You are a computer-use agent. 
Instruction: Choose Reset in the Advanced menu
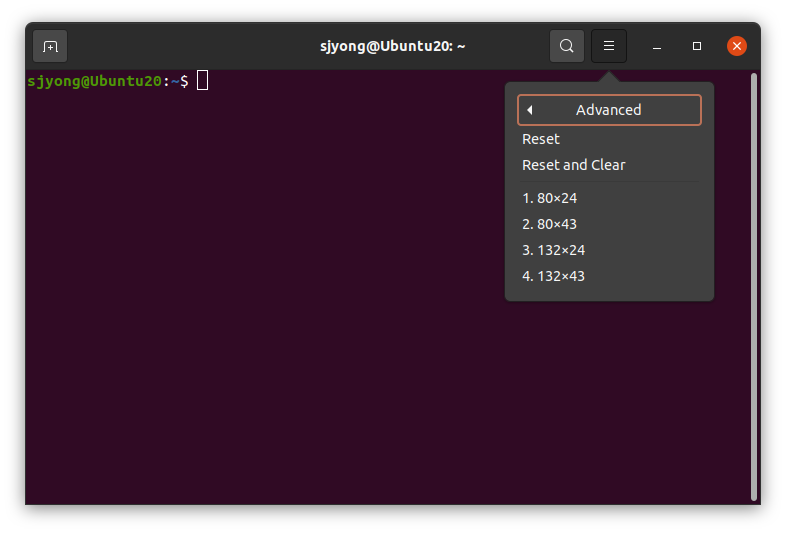coord(609,139)
